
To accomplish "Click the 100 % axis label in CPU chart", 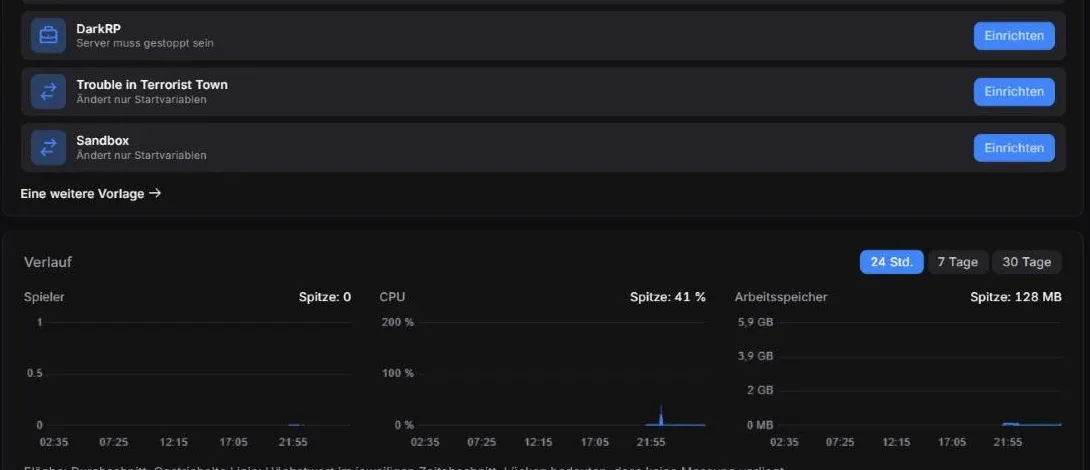I will point(398,373).
